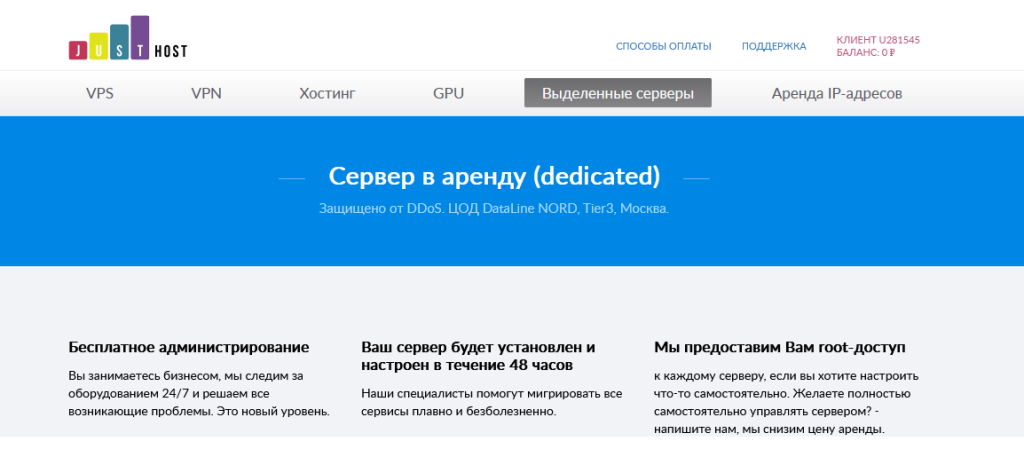Open the Способы оплаты link
The image size is (1024, 449).
pos(663,46)
